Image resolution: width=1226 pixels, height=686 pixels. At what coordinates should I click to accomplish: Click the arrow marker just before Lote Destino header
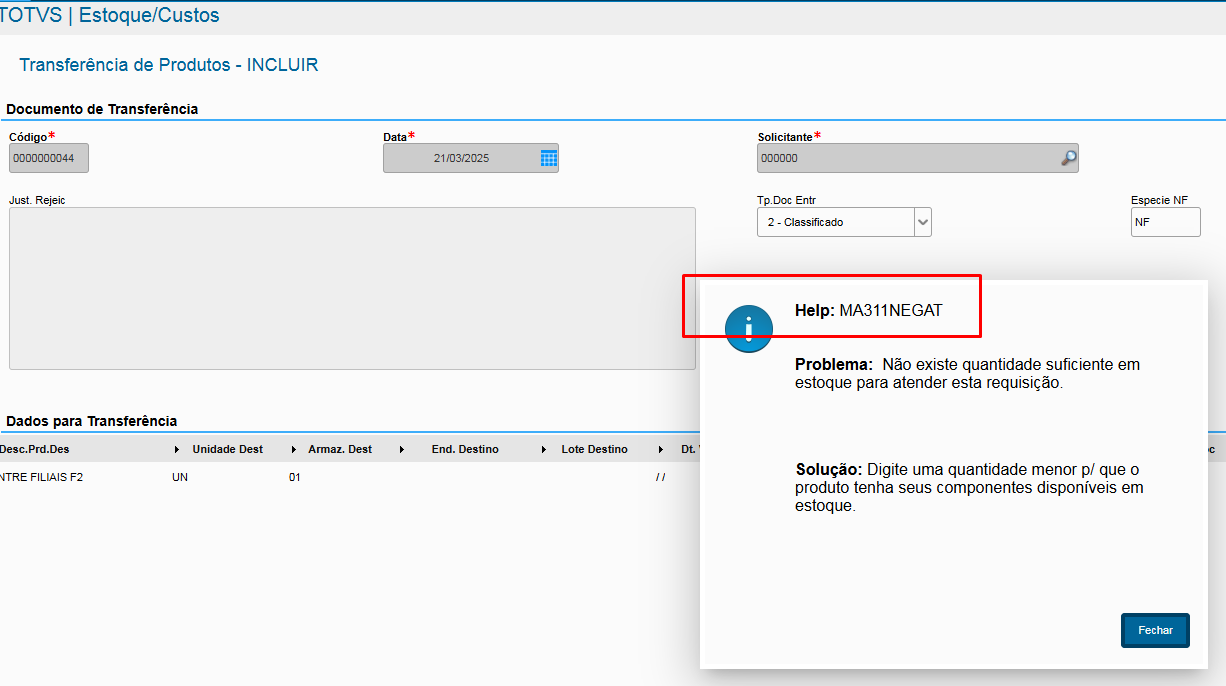click(544, 450)
